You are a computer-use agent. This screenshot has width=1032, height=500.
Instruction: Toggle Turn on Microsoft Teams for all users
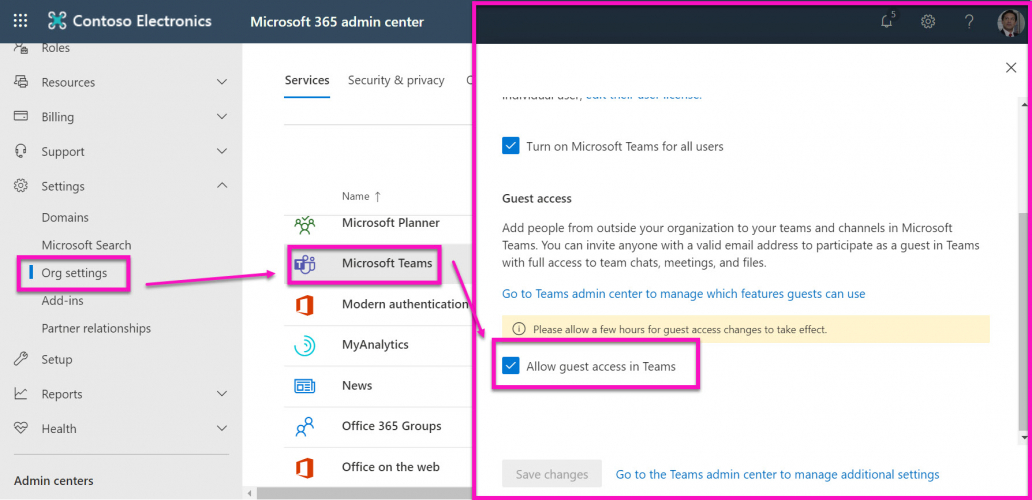(511, 146)
